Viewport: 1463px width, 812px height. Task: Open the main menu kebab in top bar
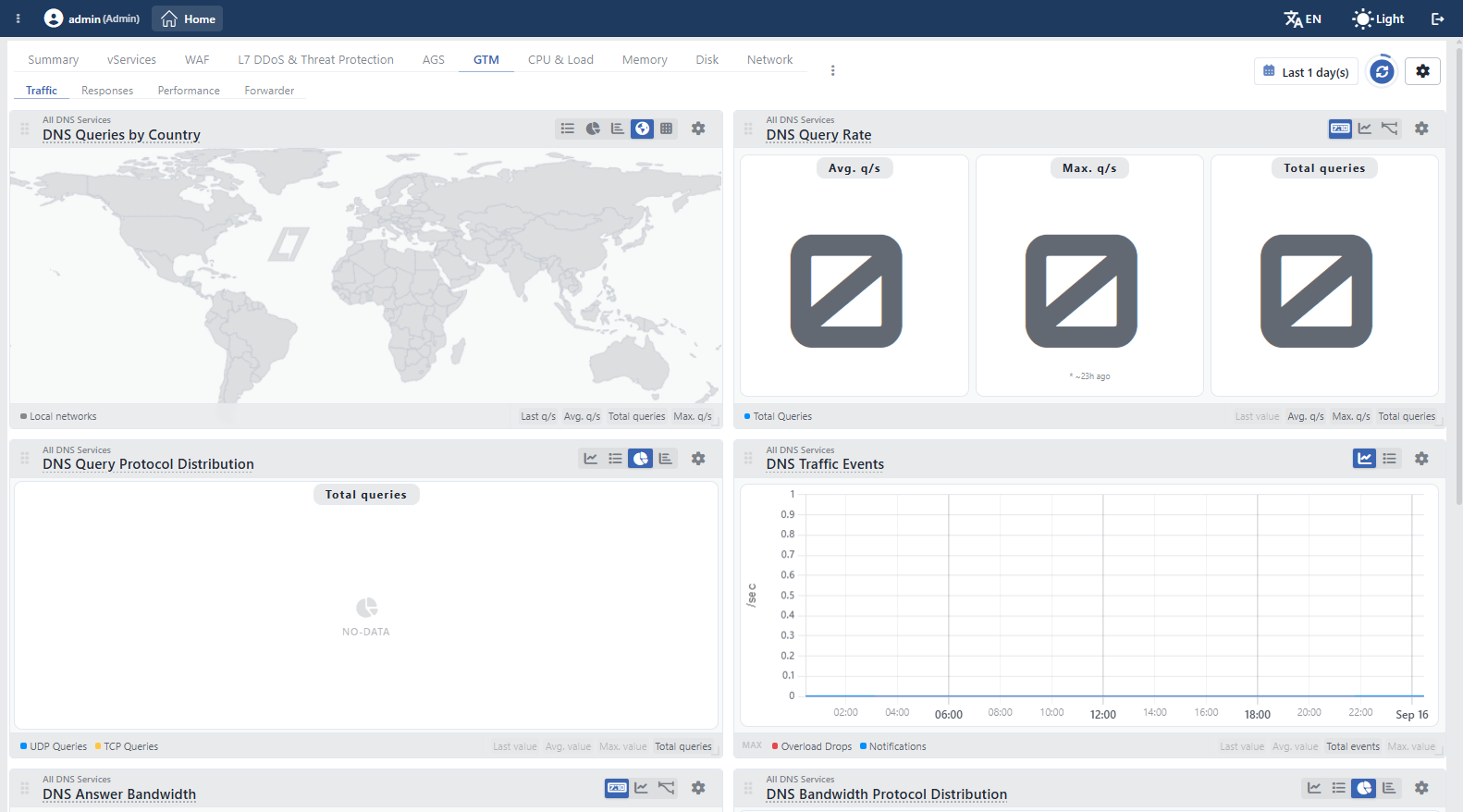point(18,18)
